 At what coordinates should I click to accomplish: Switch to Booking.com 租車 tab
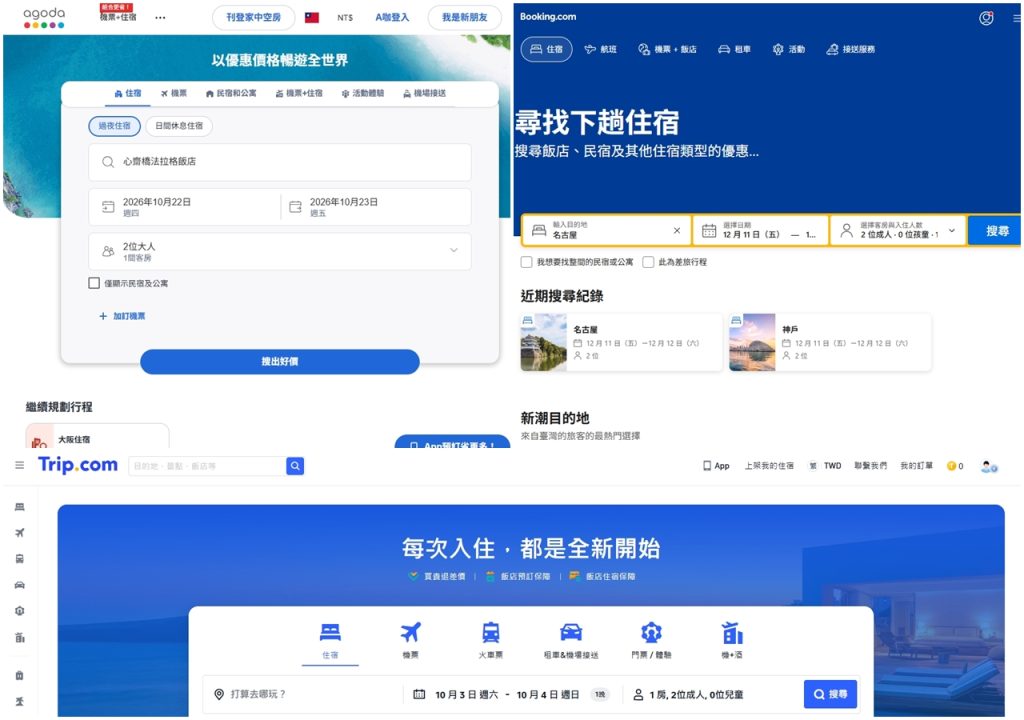pos(735,49)
